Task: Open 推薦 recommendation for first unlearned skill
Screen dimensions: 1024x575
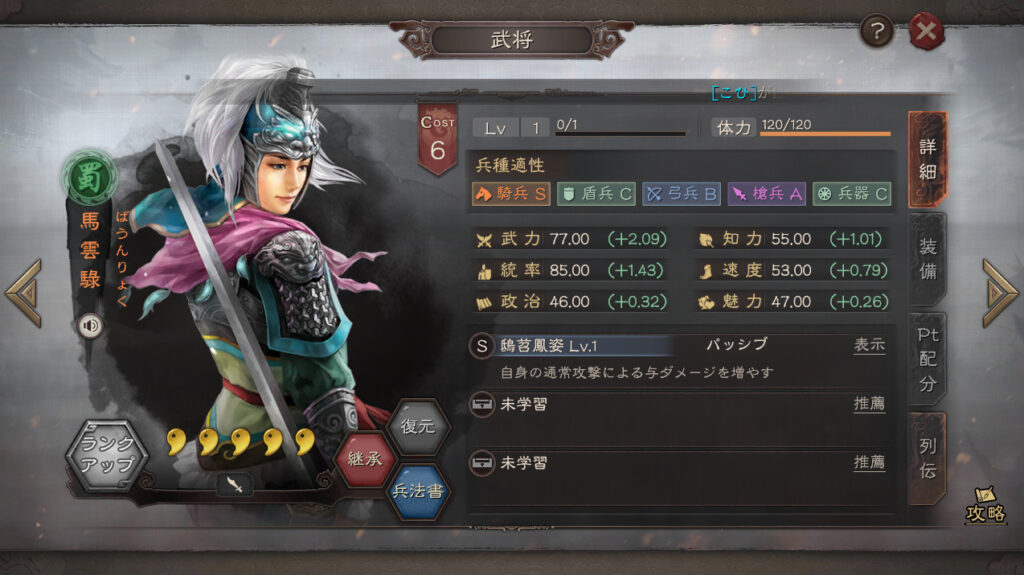Action: click(x=869, y=404)
